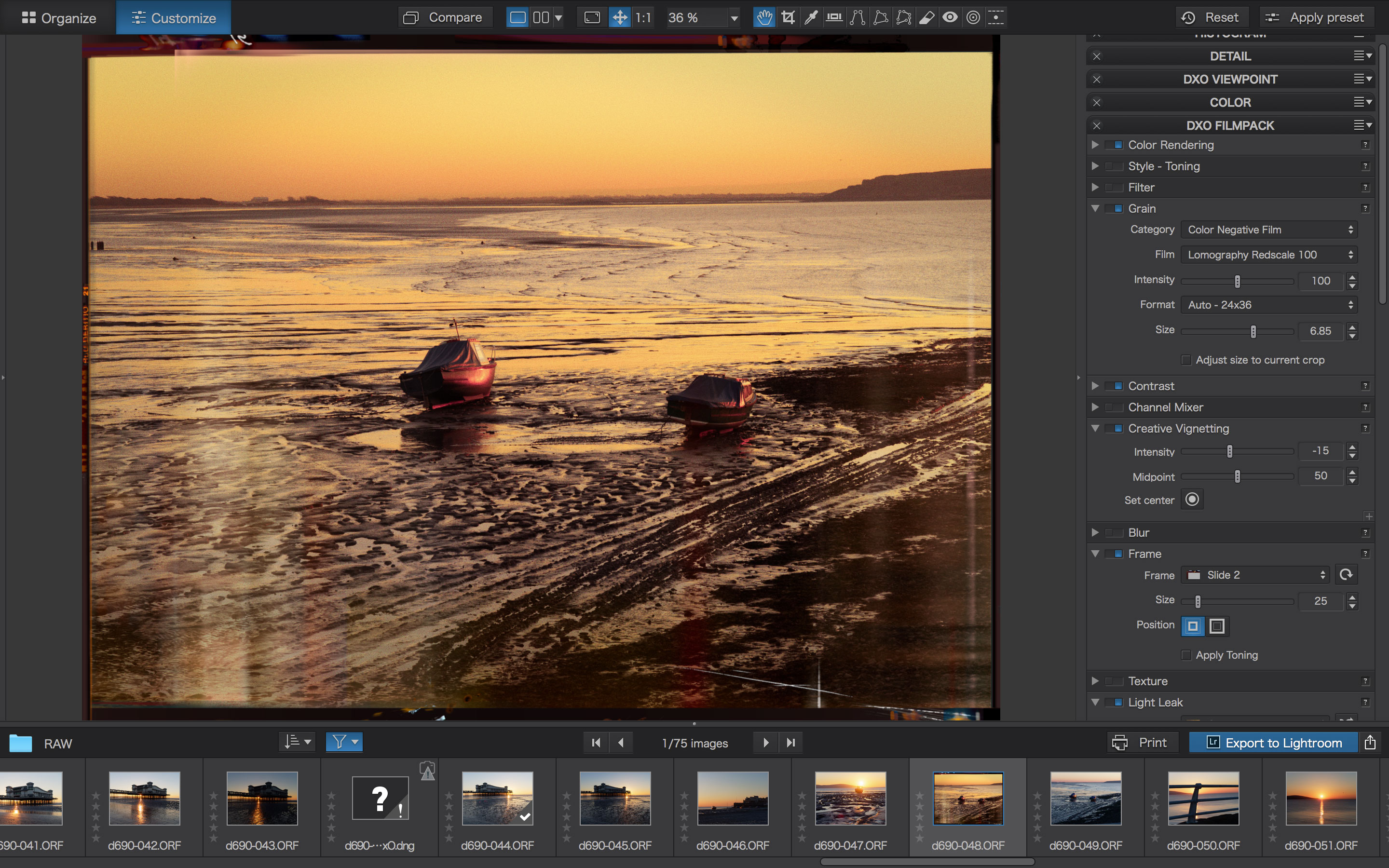Set frame position to inside
The height and width of the screenshot is (868, 1389).
click(x=1193, y=626)
